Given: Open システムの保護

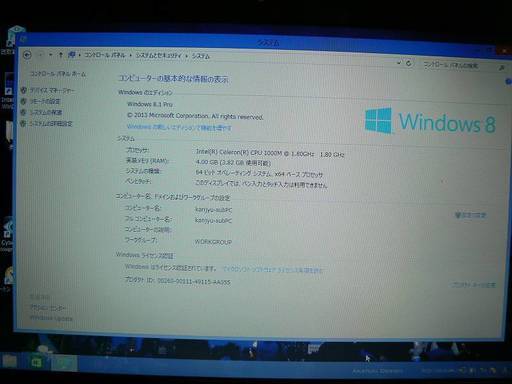Looking at the screenshot, I should pyautogui.click(x=46, y=112).
